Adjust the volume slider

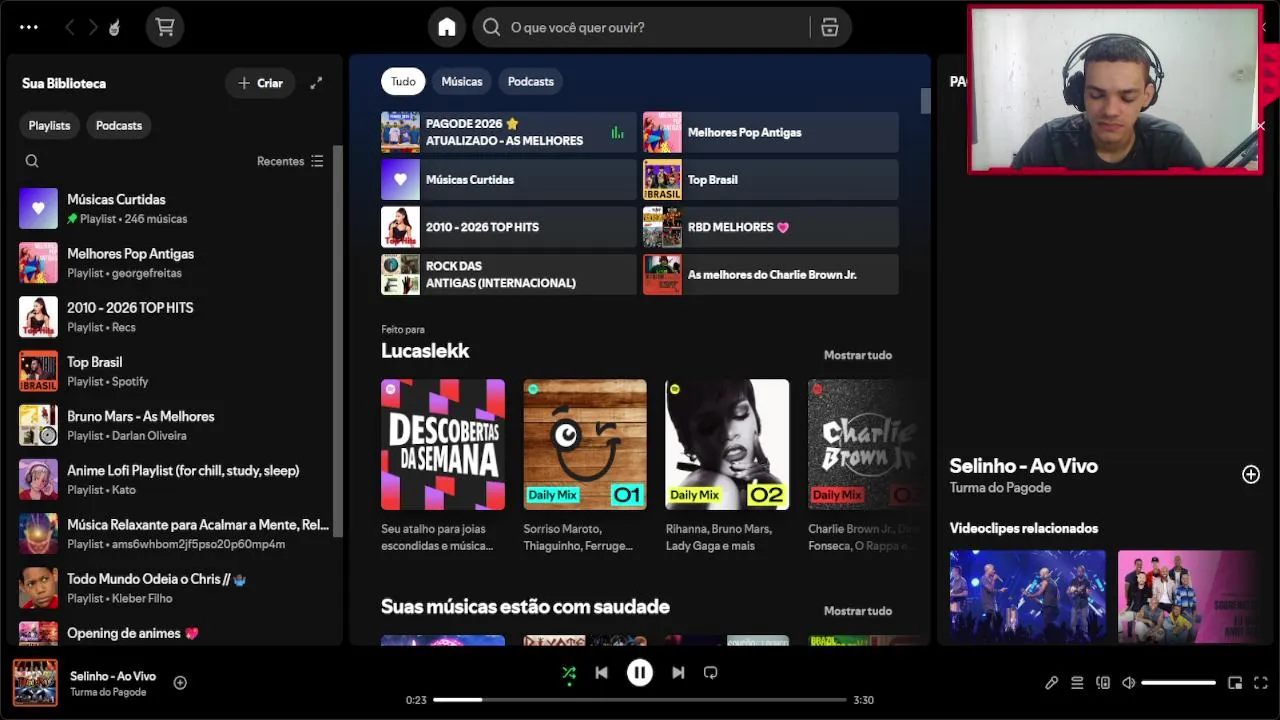1179,683
